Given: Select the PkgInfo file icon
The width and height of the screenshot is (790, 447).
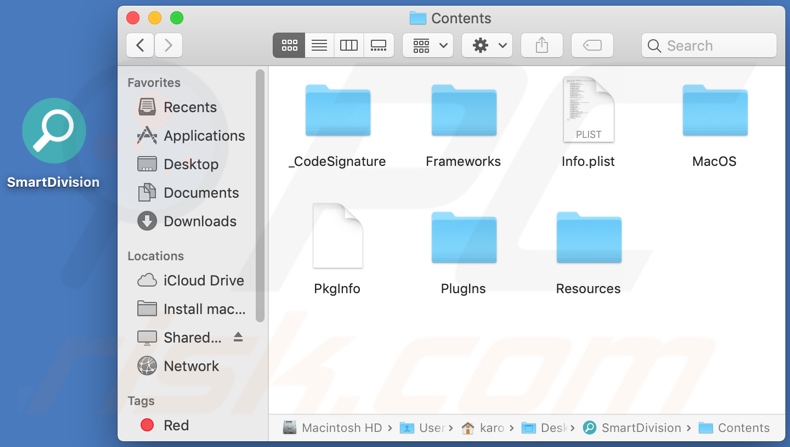Looking at the screenshot, I should [x=338, y=236].
